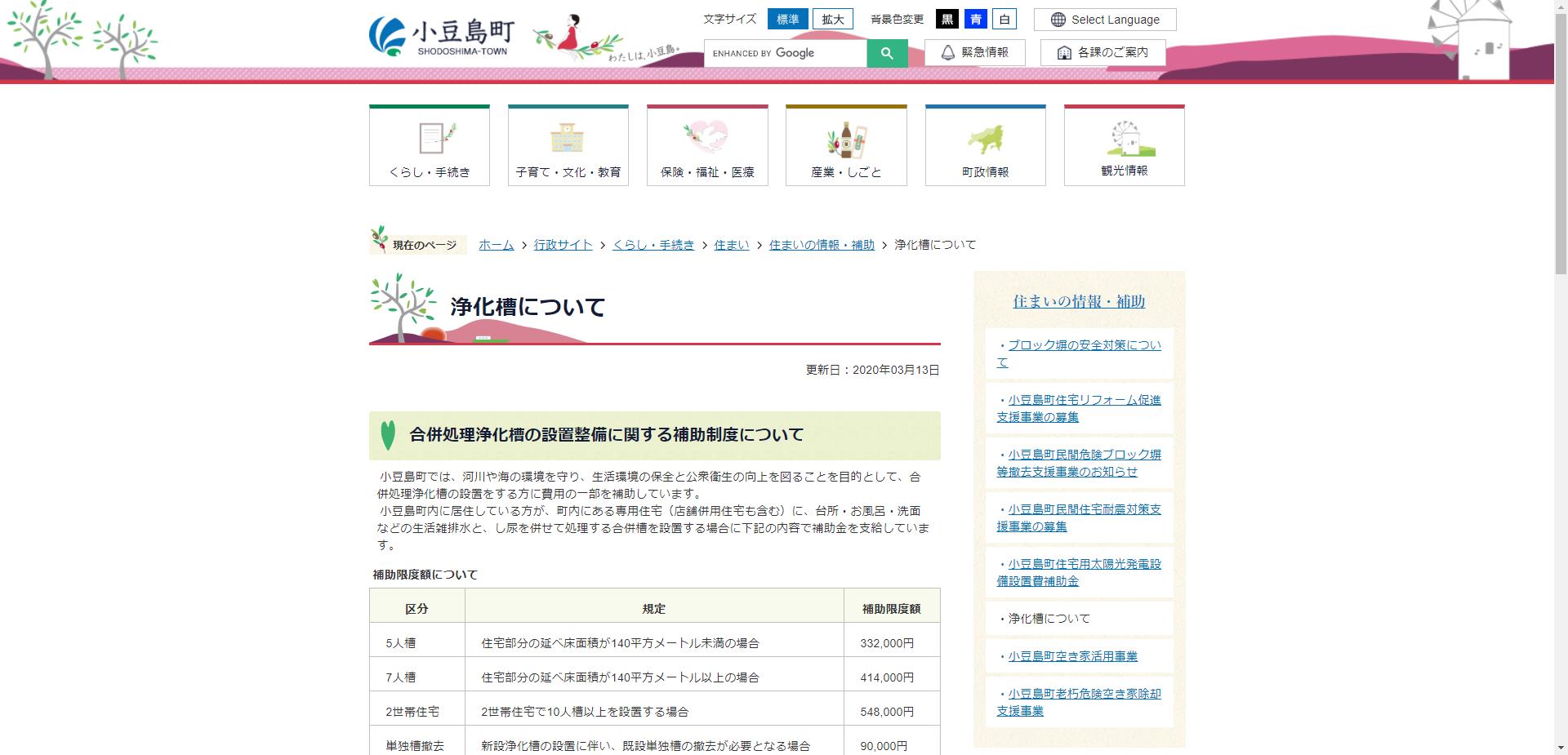This screenshot has width=1568, height=755.
Task: Switch background color to 白
Action: click(1005, 19)
